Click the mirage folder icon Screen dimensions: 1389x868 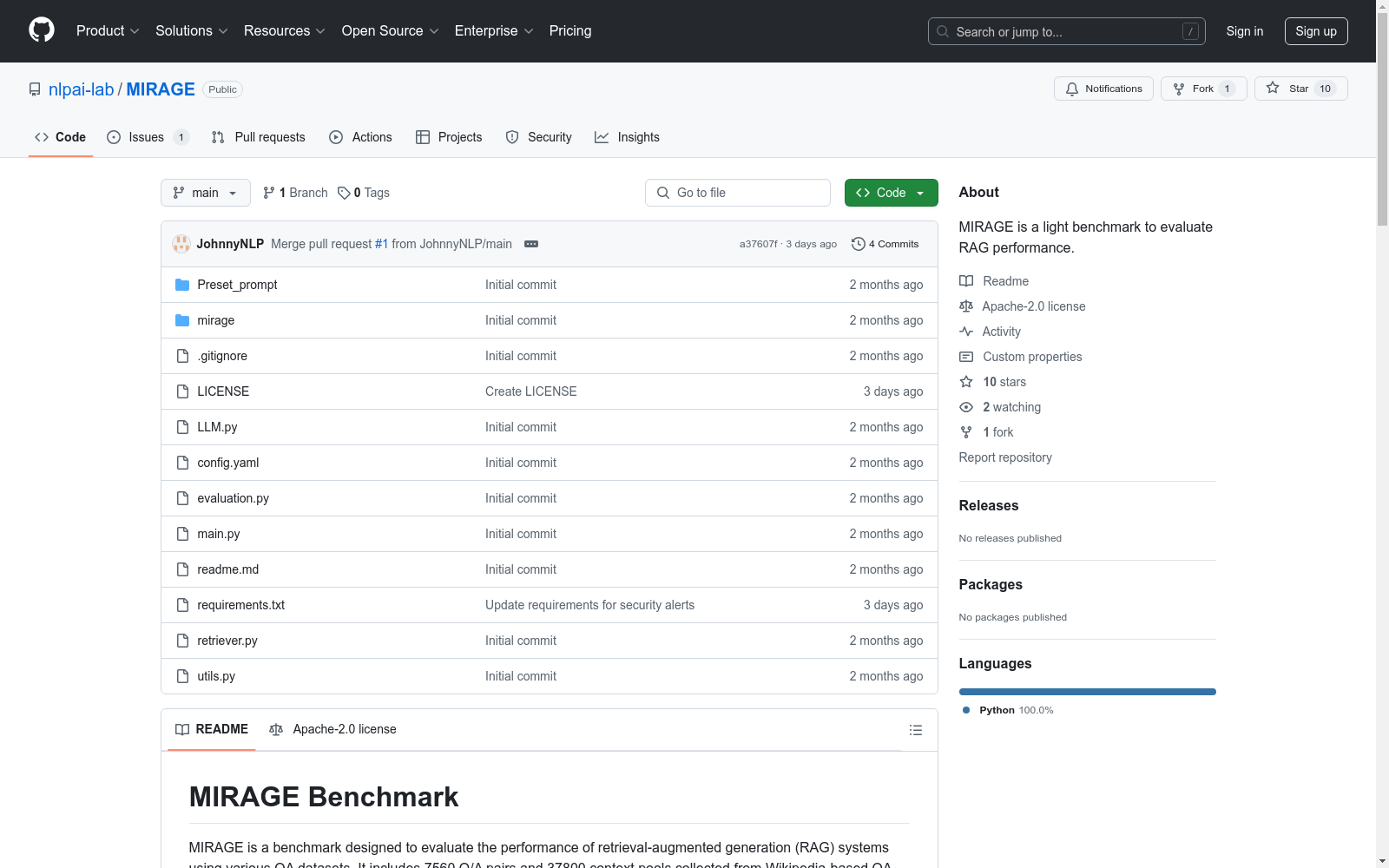(x=182, y=320)
